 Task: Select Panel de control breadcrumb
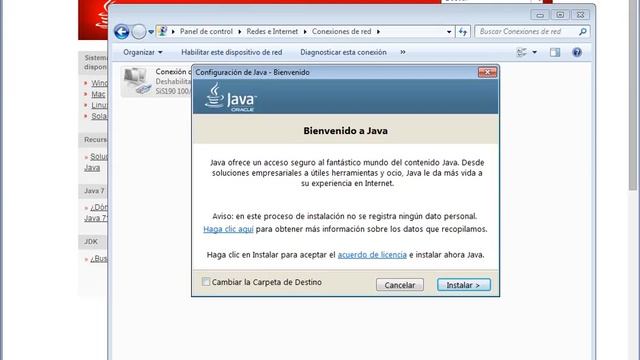206,31
